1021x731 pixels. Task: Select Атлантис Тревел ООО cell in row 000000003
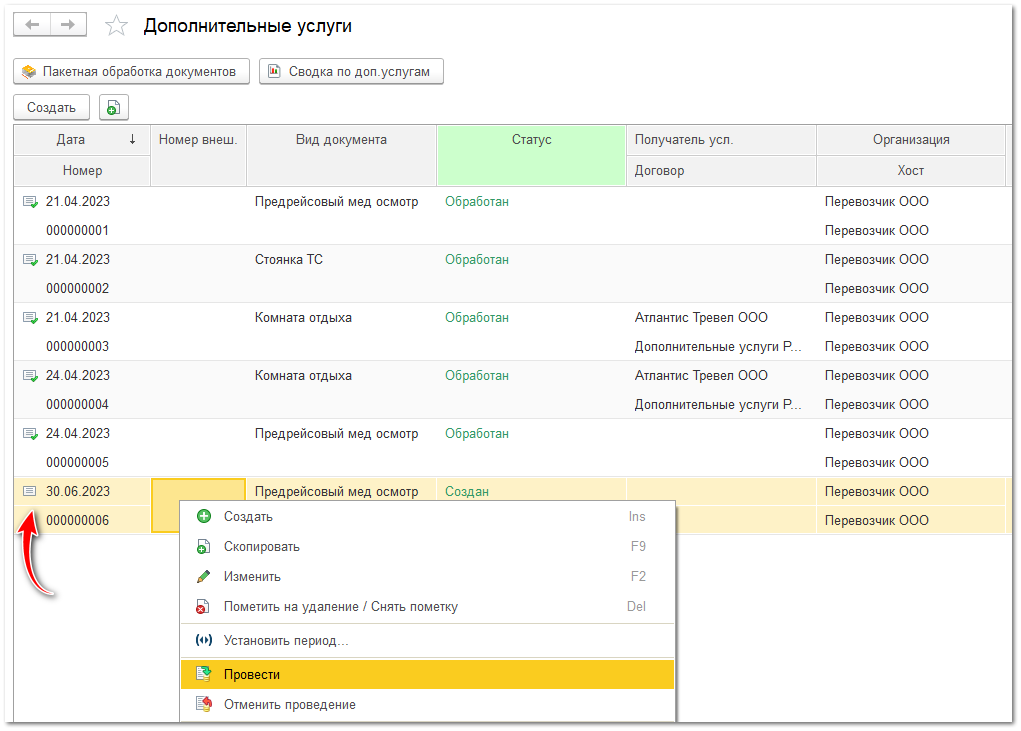701,318
